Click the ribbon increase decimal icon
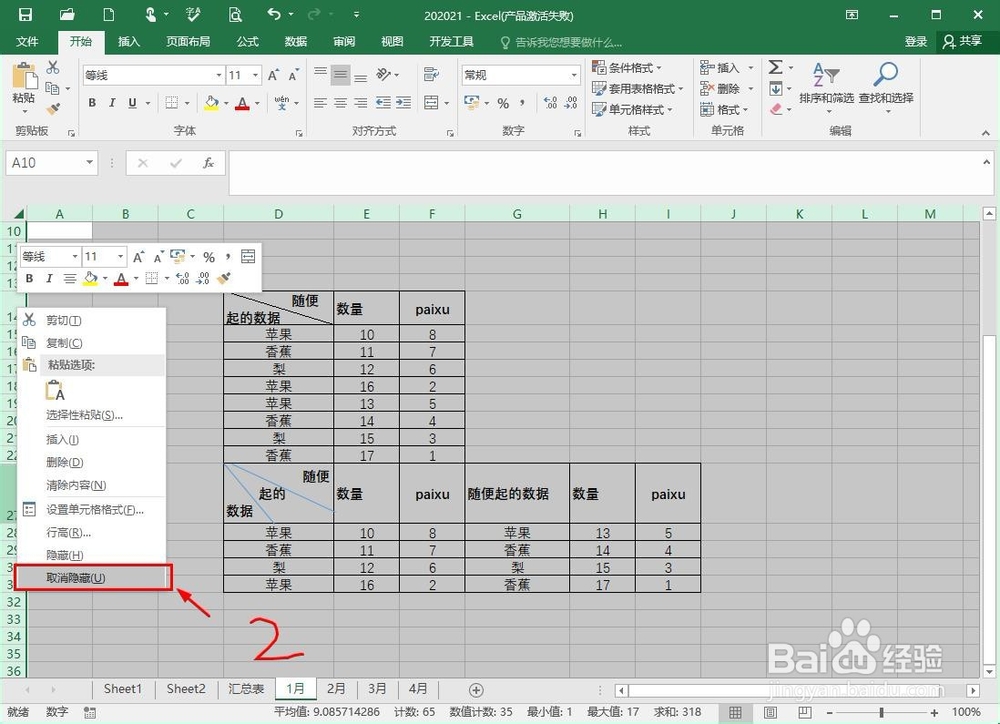The image size is (1000, 724). [550, 103]
